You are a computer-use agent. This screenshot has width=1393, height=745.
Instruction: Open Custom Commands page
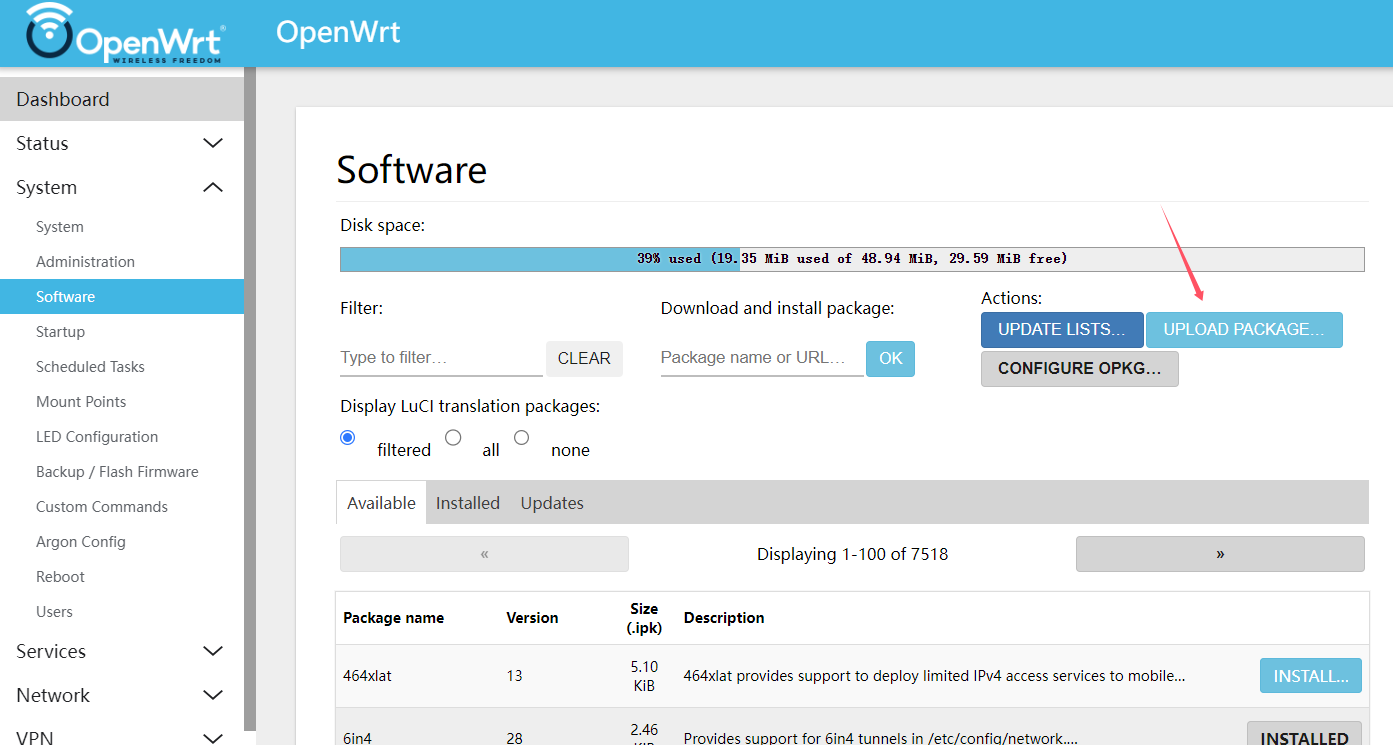(x=102, y=507)
